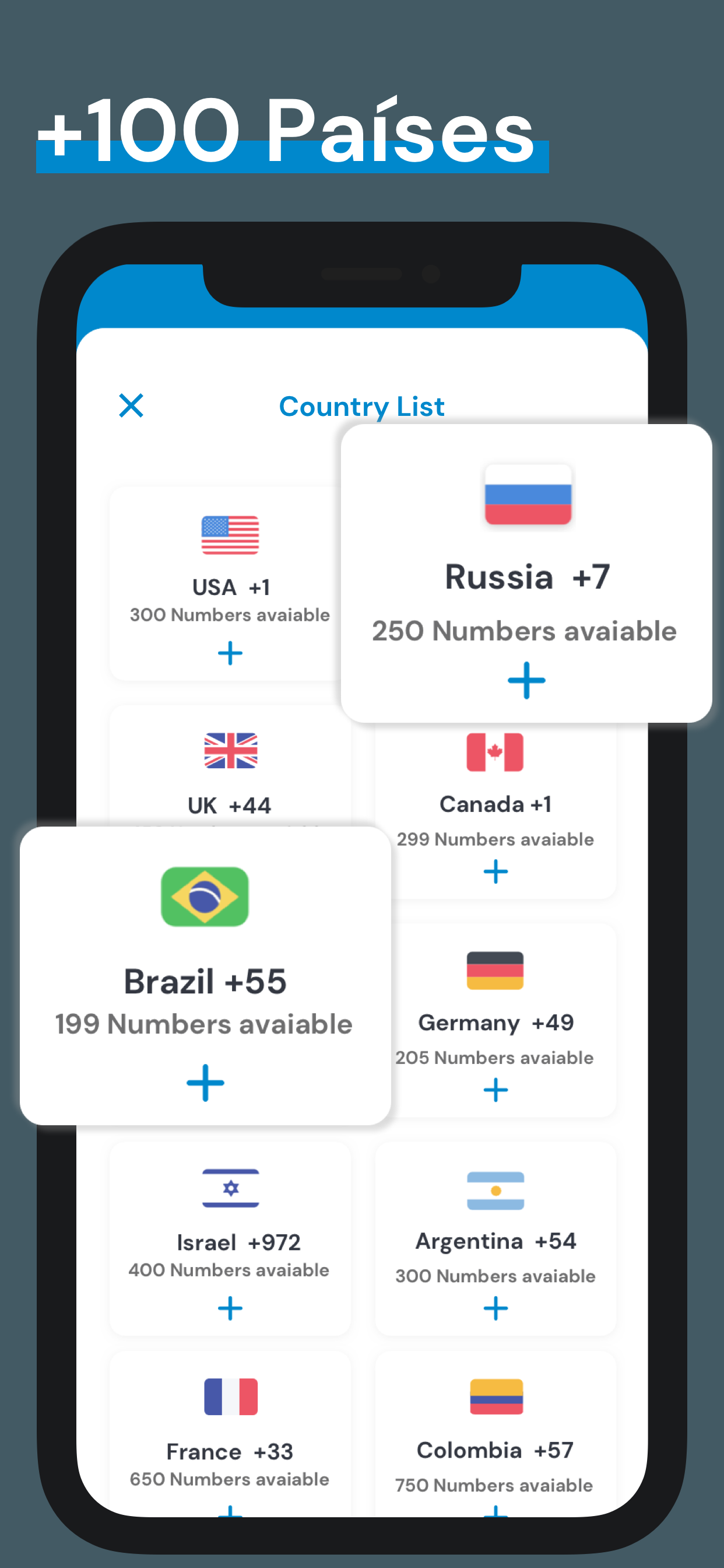Add an Argentina +54 number
The image size is (724, 1568).
[495, 1307]
